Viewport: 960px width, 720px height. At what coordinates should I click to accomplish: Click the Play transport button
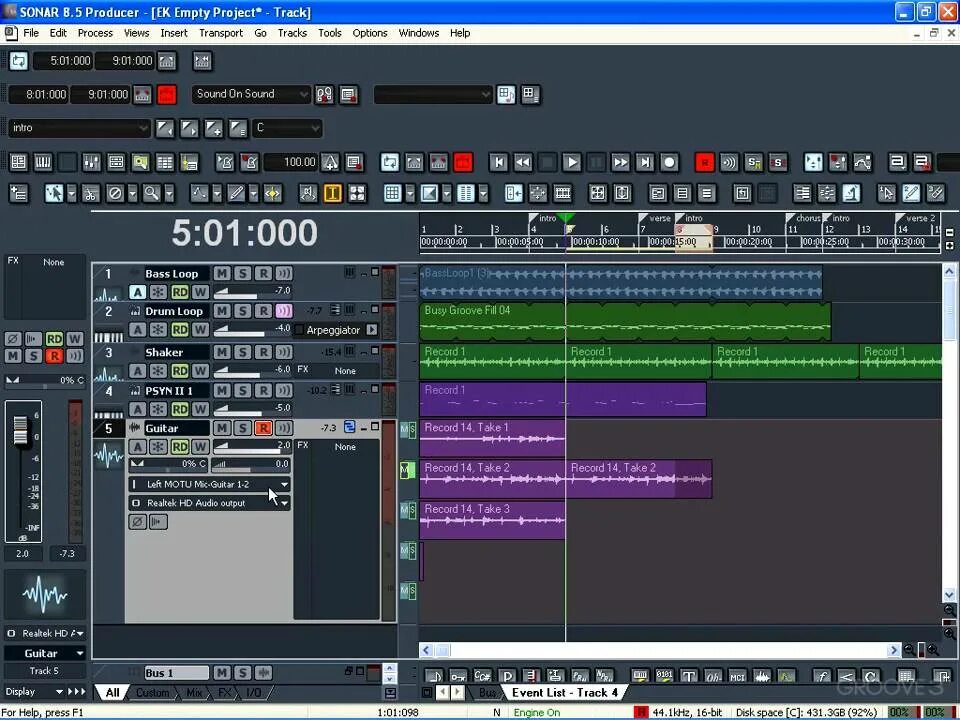571,162
